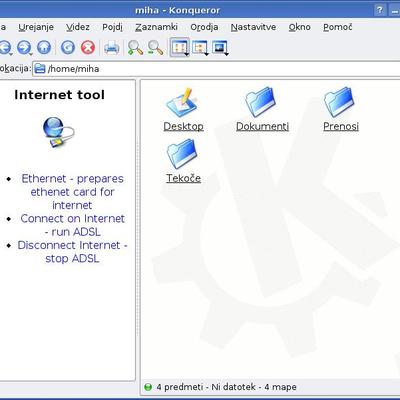Expand the forward history dropdown arrow
This screenshot has width=400, height=400.
(x=31, y=54)
